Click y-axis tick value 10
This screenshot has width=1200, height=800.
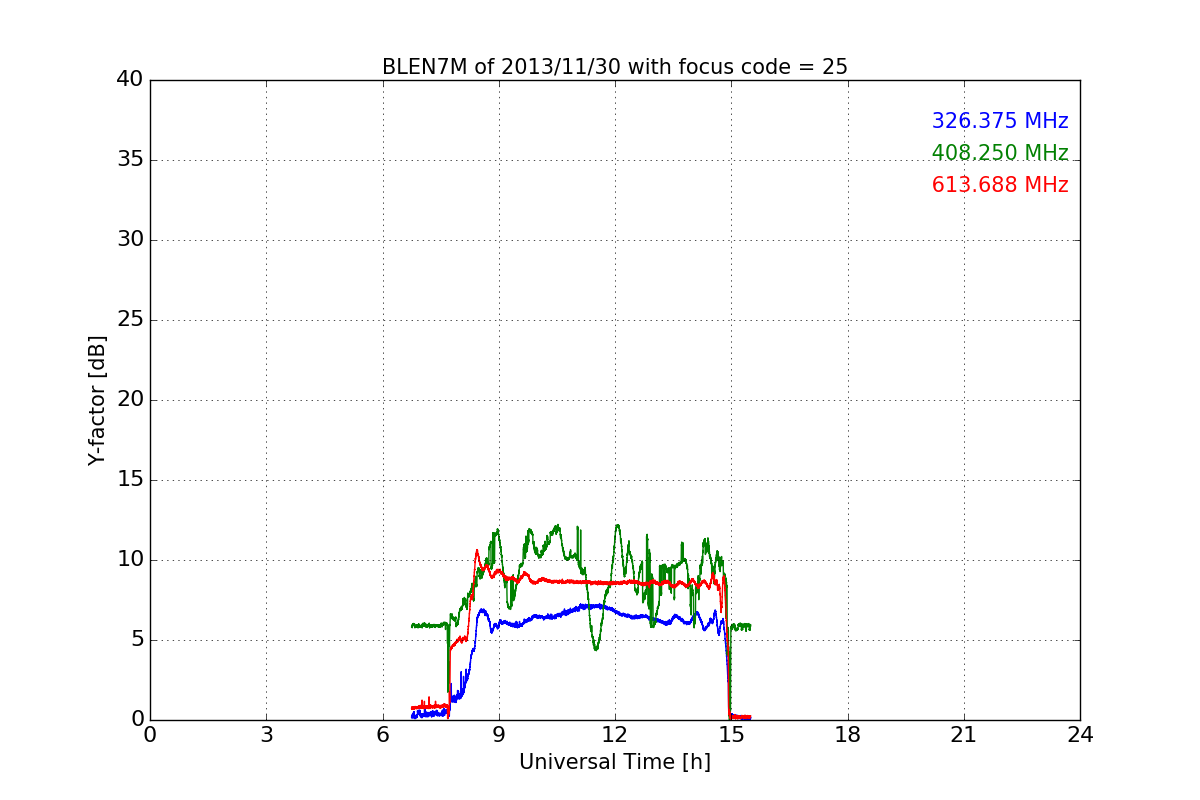click(x=130, y=560)
